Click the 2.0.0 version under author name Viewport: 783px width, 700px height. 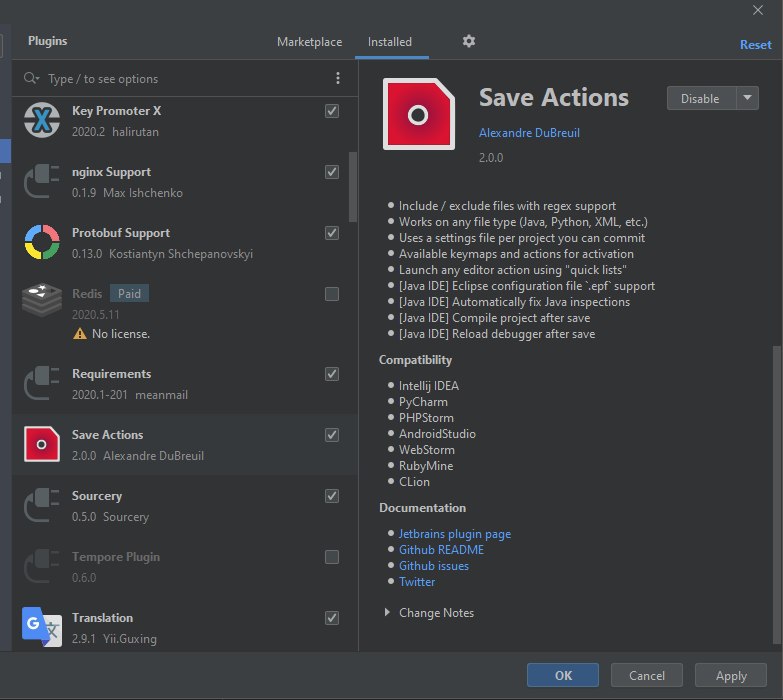coord(491,158)
